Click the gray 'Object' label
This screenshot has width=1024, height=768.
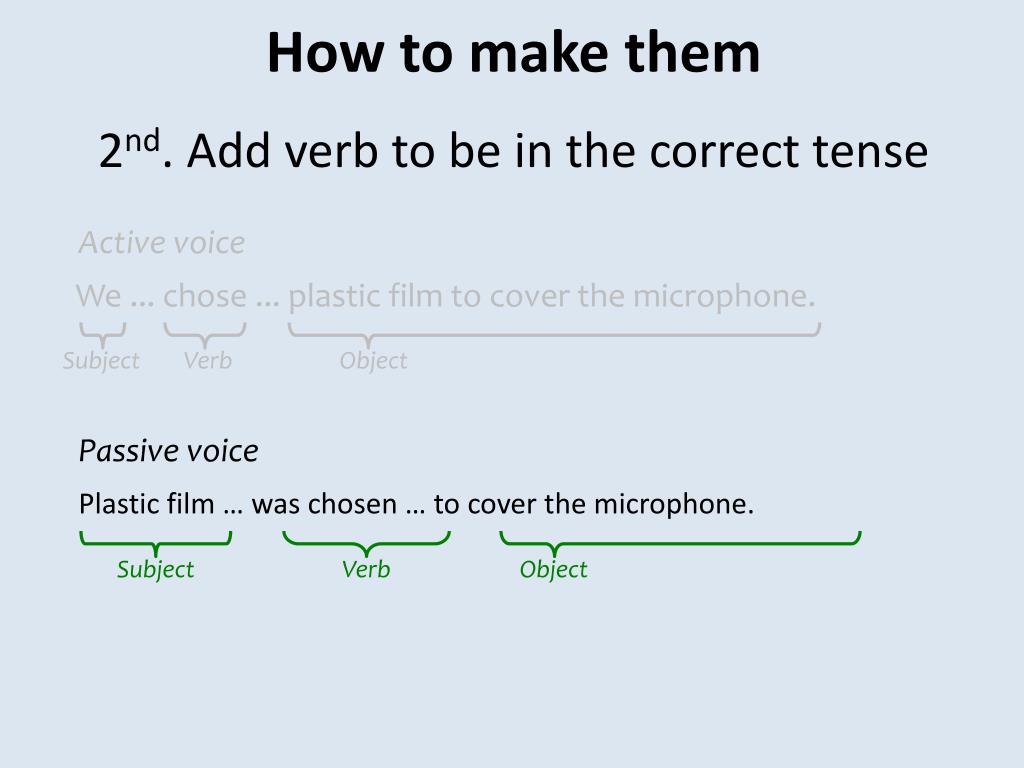click(x=374, y=361)
